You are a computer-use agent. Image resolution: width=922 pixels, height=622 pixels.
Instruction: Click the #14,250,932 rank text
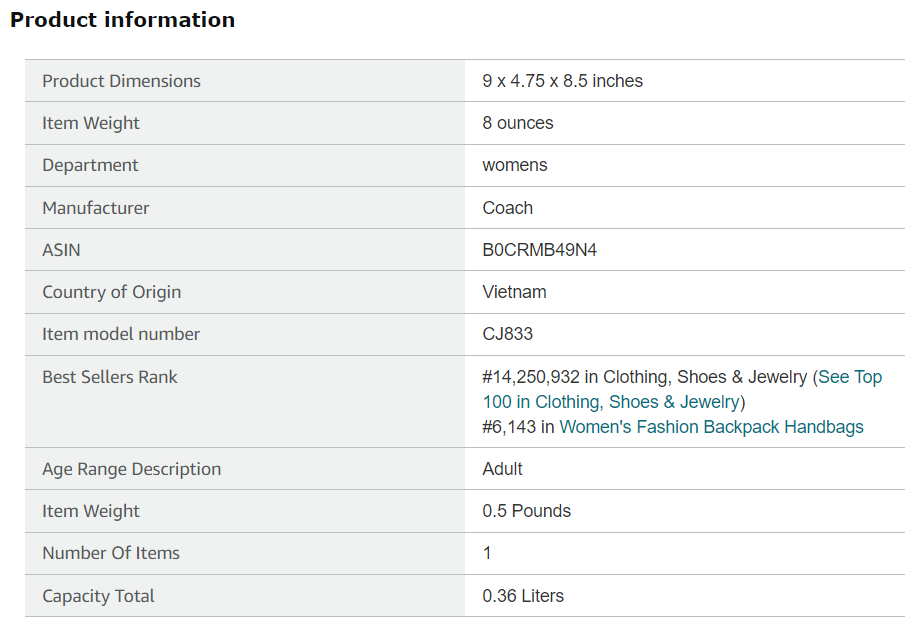coord(530,377)
